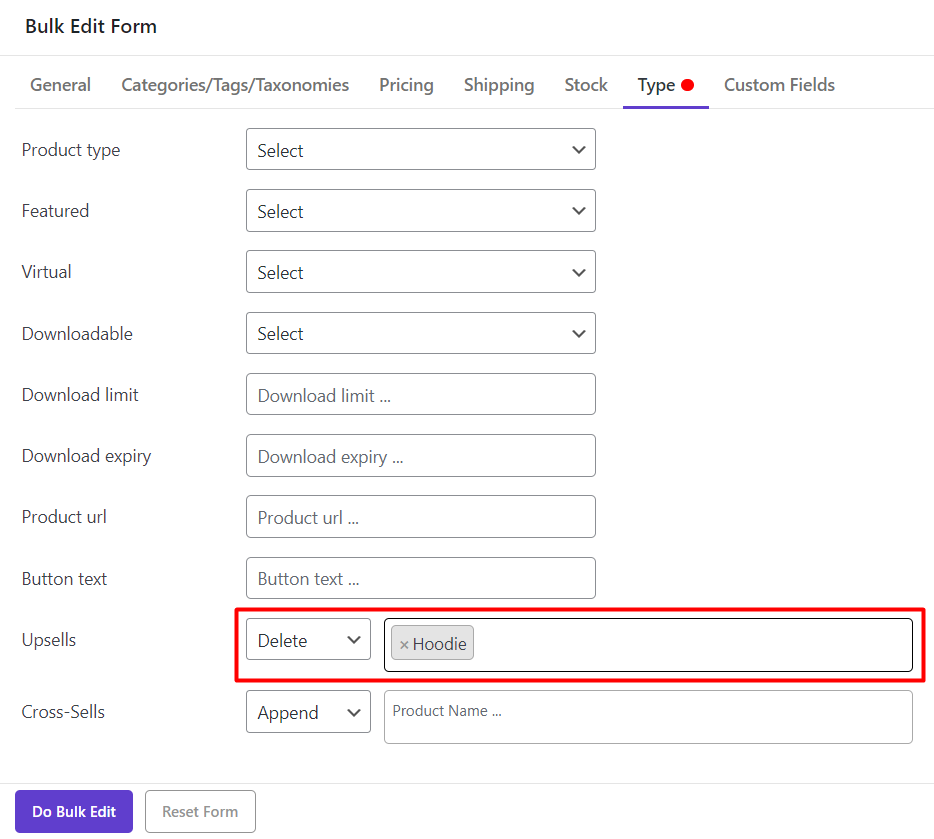Select the Shipping tab
The image size is (934, 839).
pos(499,85)
